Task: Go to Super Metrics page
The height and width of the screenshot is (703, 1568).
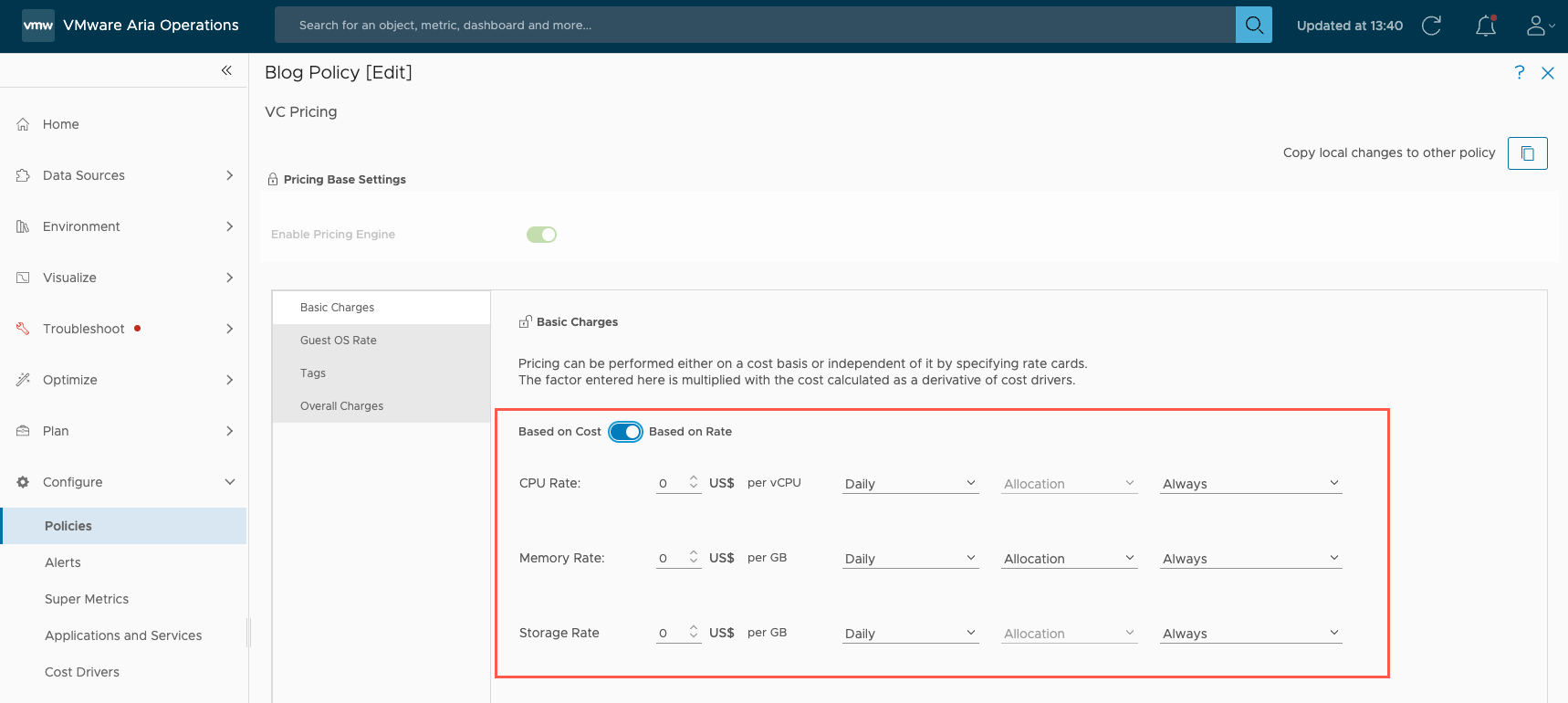Action: pyautogui.click(x=87, y=599)
